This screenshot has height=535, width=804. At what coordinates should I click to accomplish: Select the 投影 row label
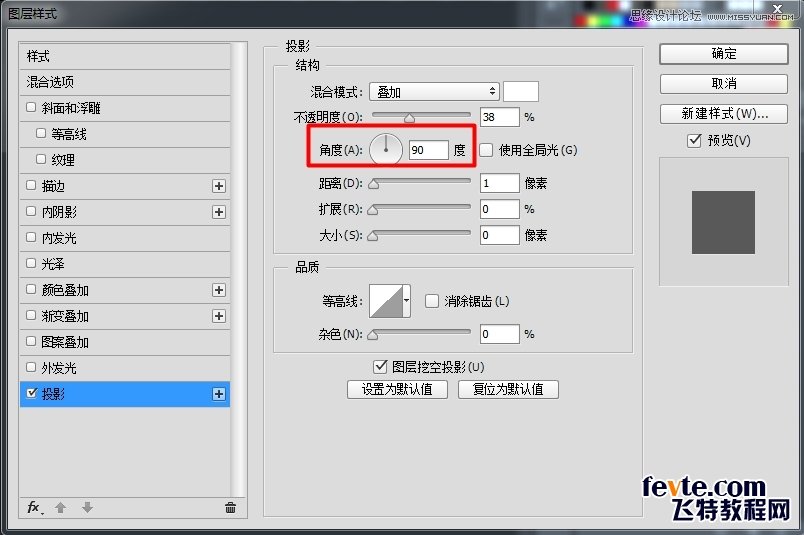(53, 394)
